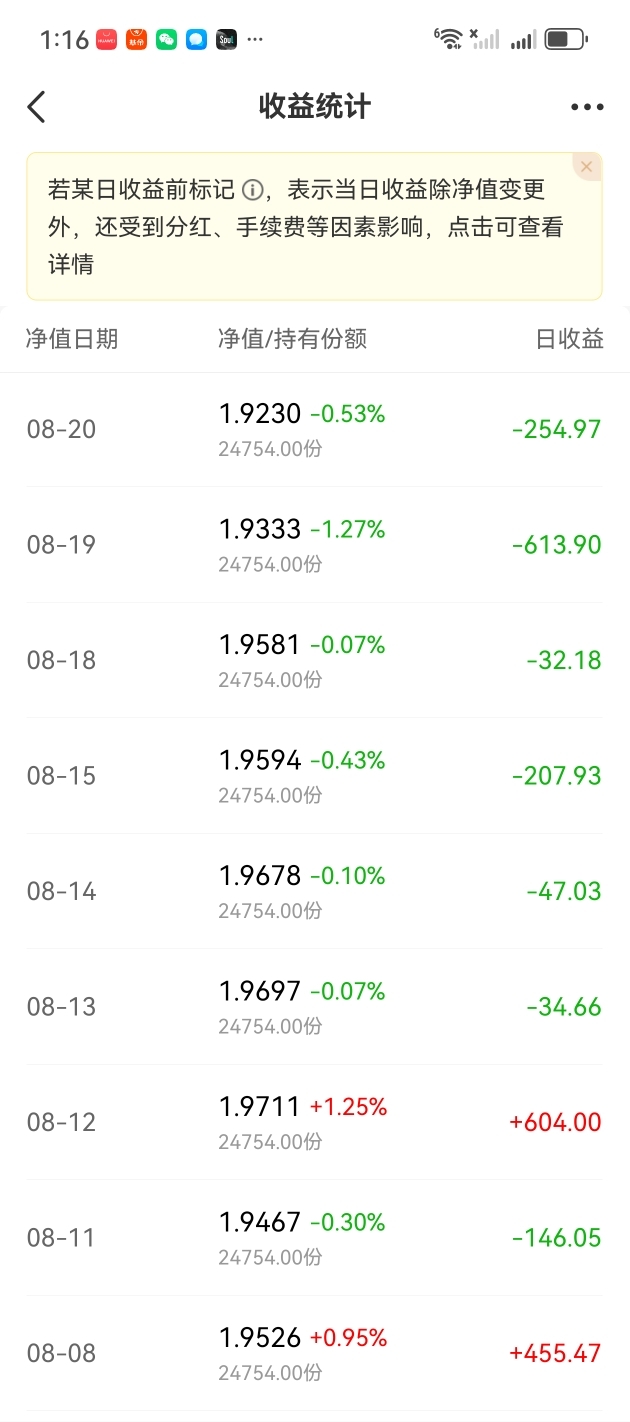Open the three-dot more options menu
The width and height of the screenshot is (630, 1422).
pos(587,107)
